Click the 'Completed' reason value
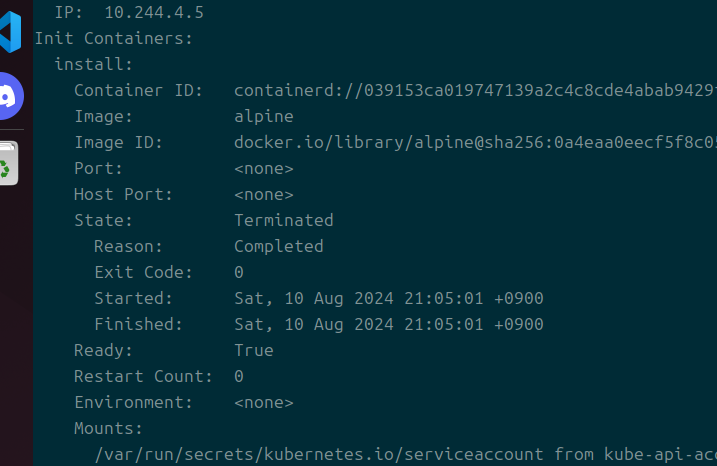The image size is (717, 466). (x=278, y=246)
